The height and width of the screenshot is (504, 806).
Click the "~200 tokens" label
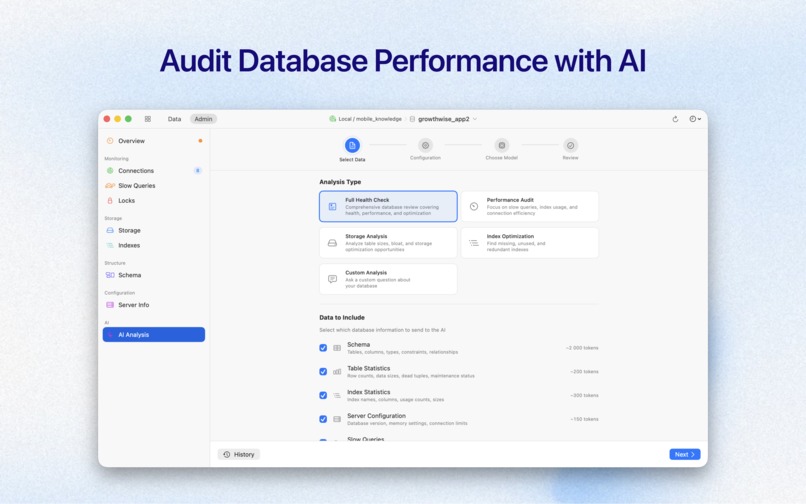(x=584, y=372)
